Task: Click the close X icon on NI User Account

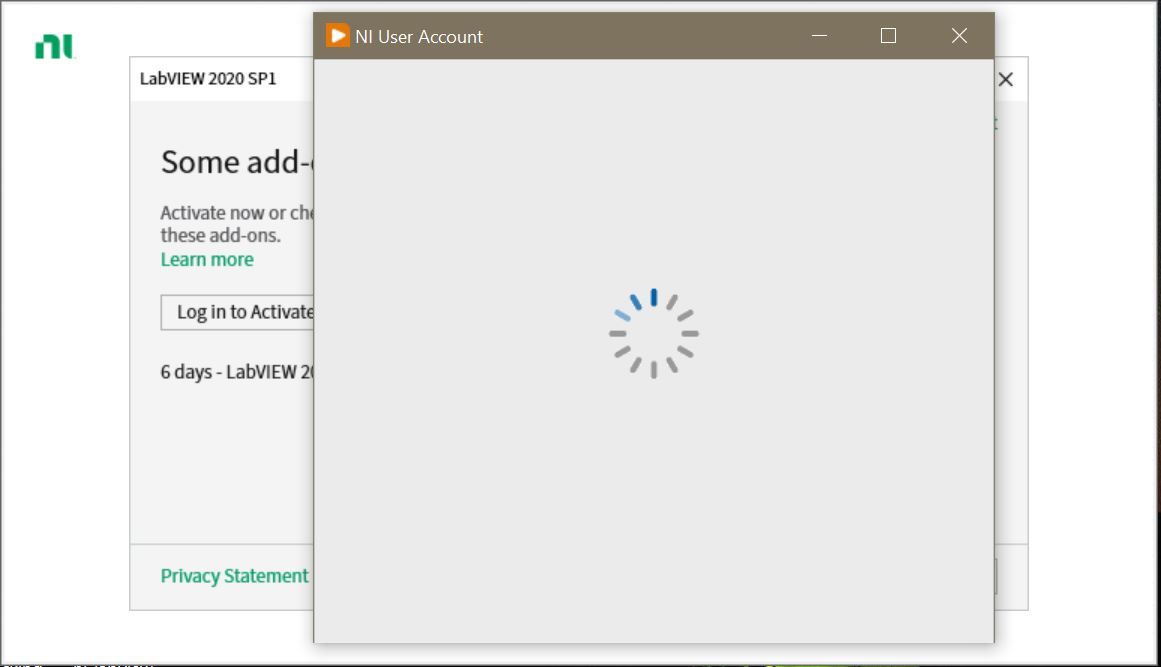Action: [958, 35]
